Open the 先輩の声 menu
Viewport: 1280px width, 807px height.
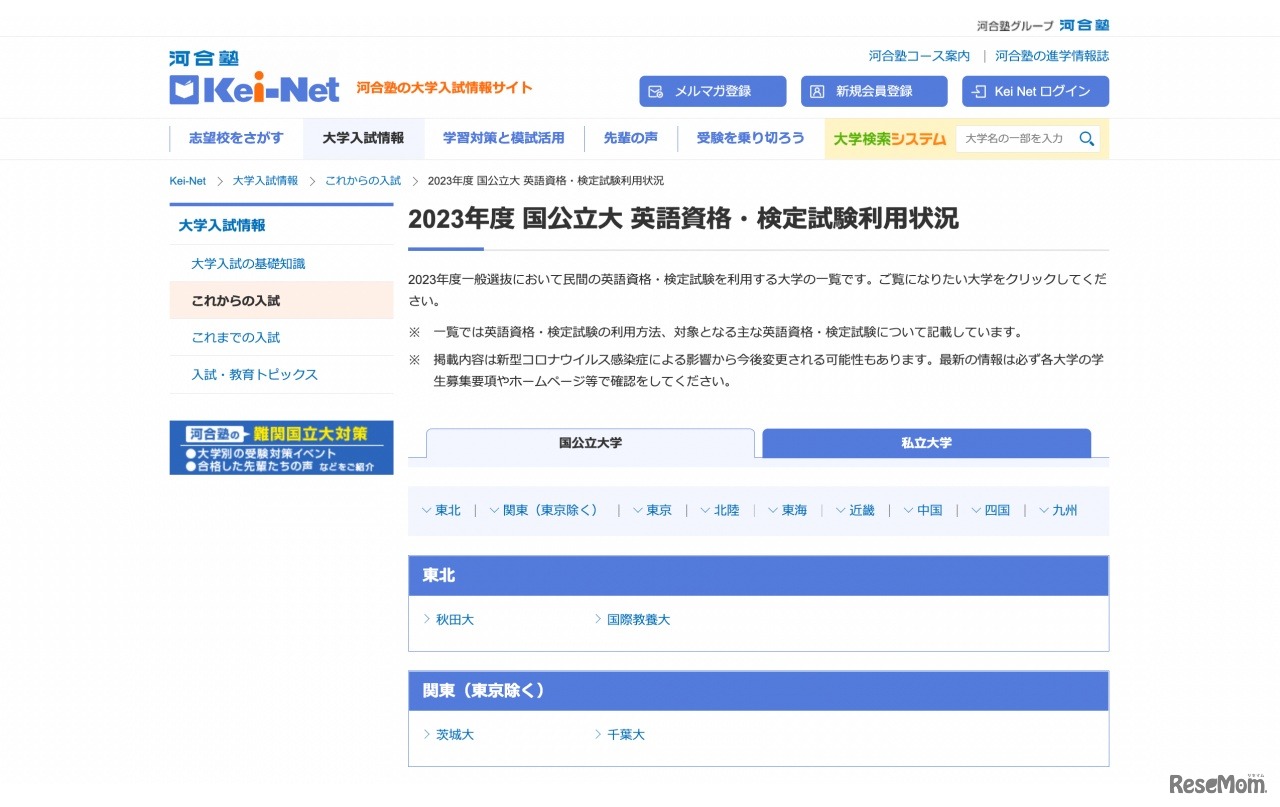[631, 138]
